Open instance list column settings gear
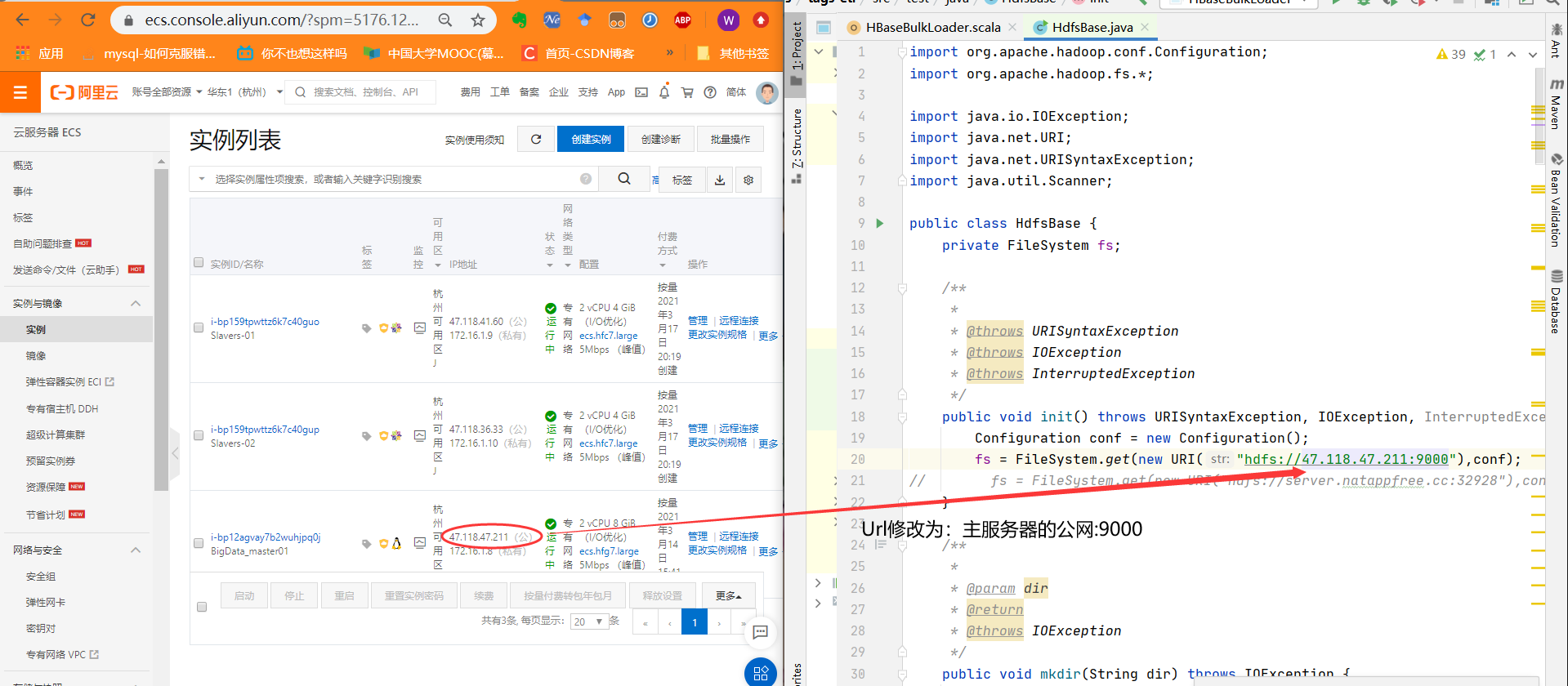Viewport: 1568px width, 686px height. [748, 180]
